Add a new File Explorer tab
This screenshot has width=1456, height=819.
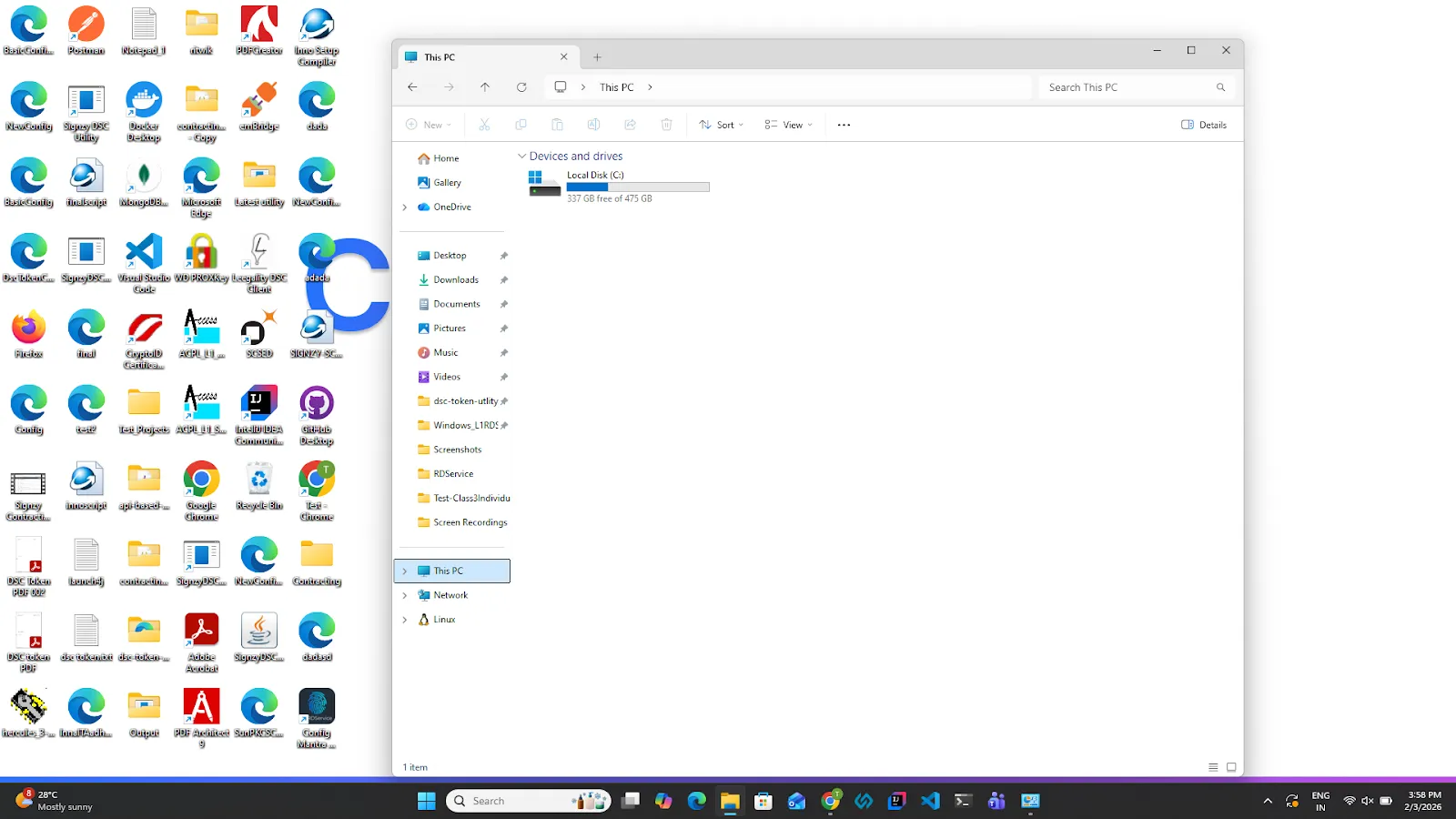(597, 57)
